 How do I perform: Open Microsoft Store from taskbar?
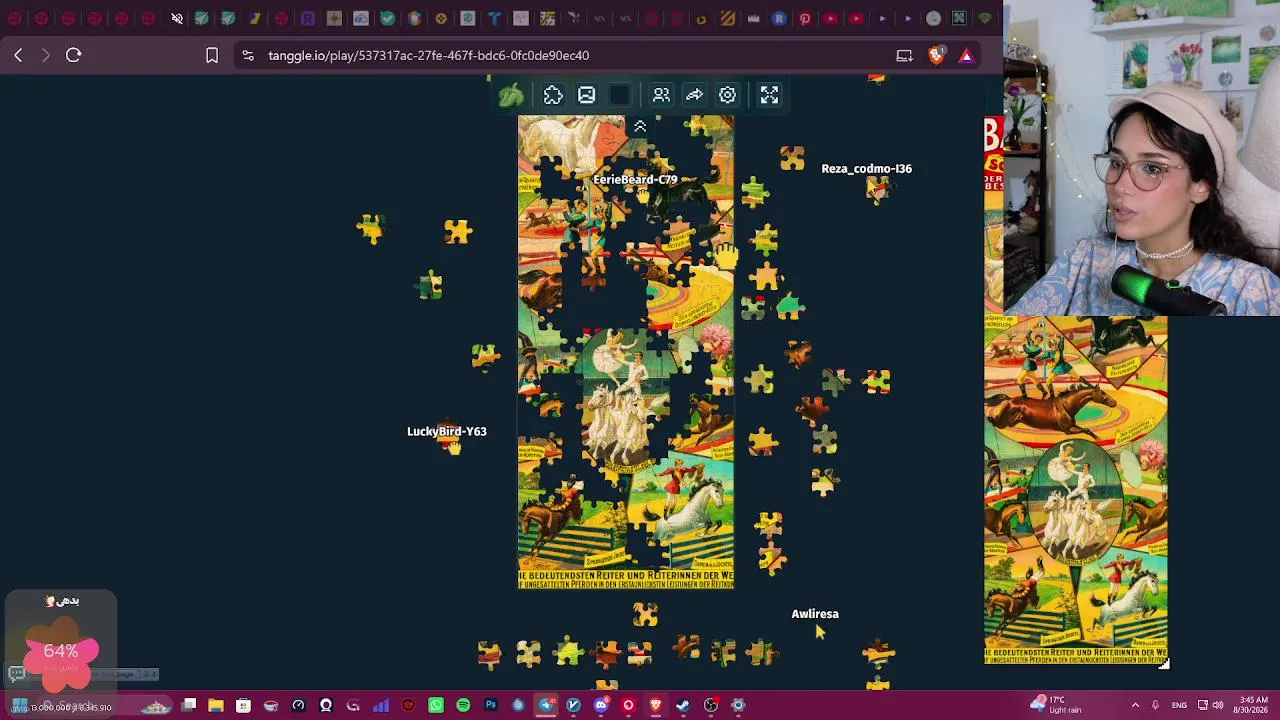pos(243,705)
